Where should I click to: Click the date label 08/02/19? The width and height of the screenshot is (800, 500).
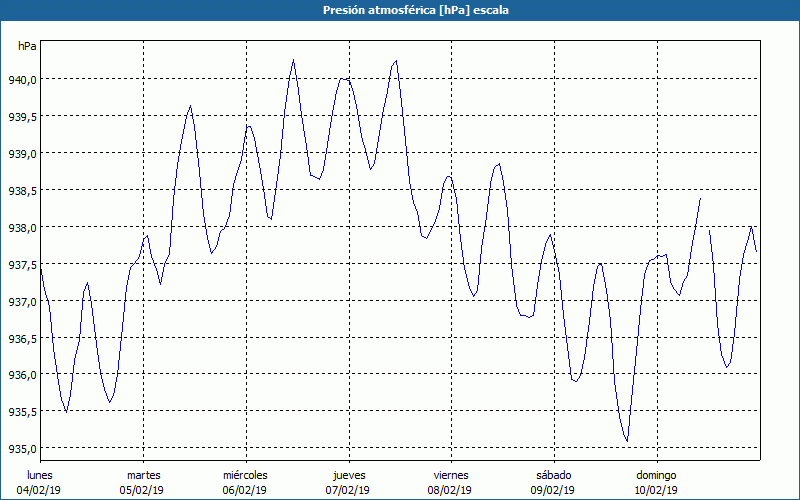[449, 490]
